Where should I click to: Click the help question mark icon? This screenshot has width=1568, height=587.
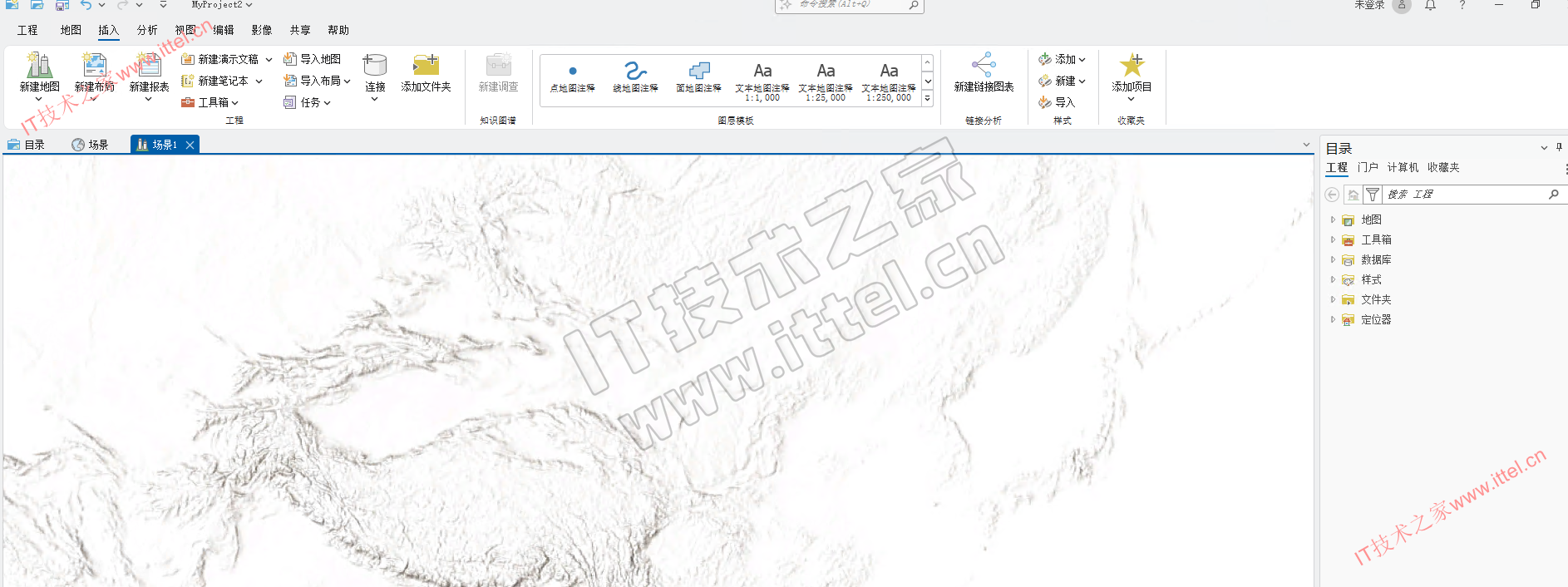[x=1462, y=5]
